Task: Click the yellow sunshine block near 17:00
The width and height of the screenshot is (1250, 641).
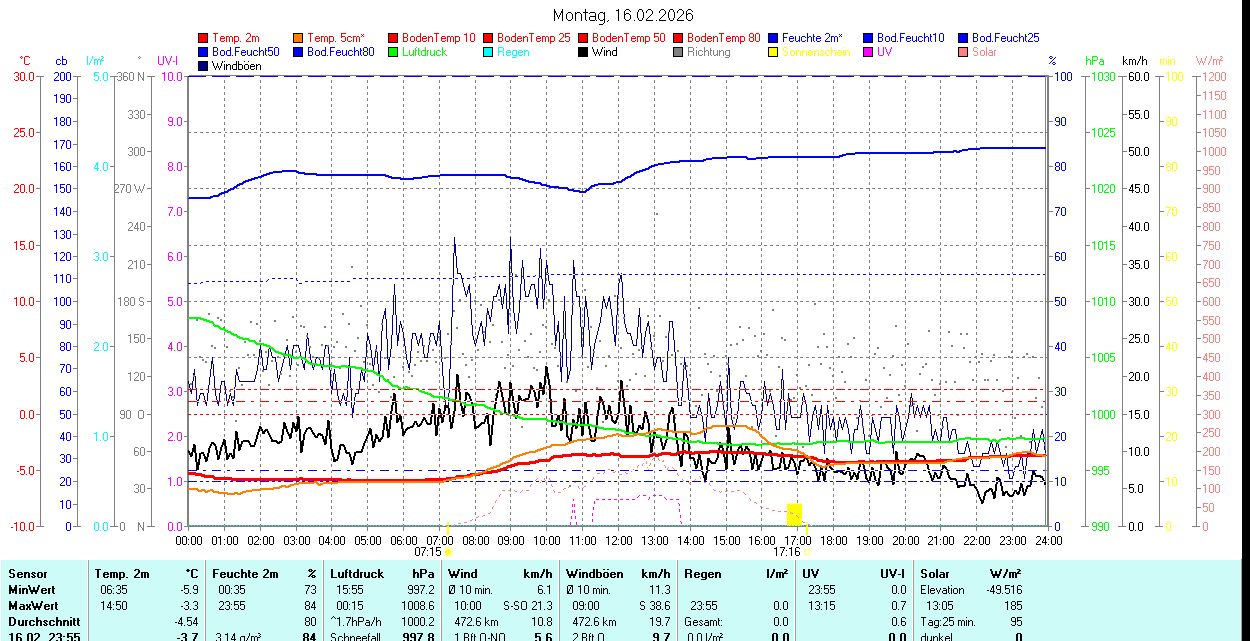Action: [x=795, y=514]
